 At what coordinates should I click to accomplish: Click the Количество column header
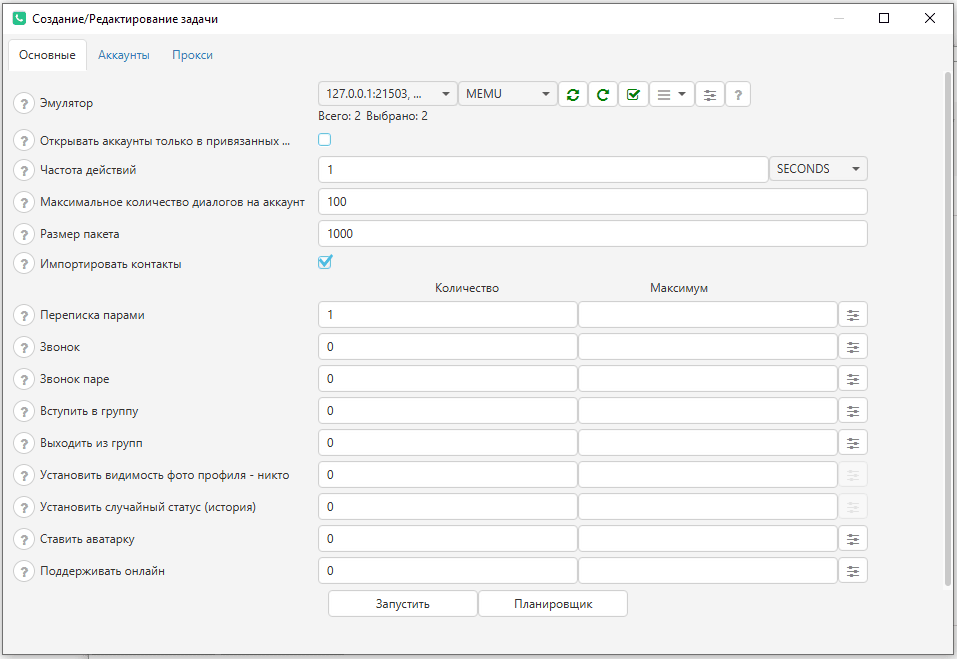[x=467, y=288]
